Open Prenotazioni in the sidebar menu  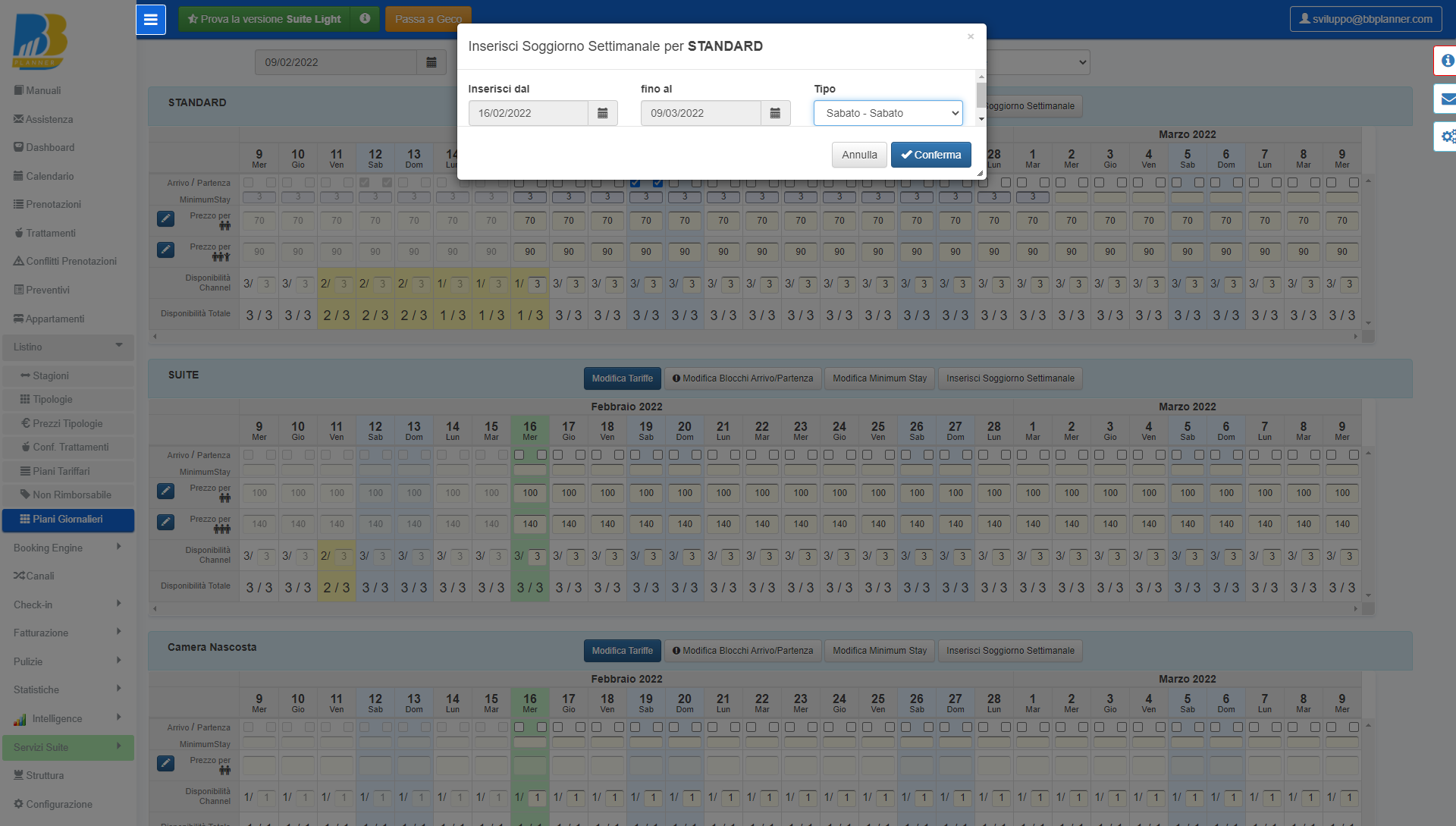click(x=53, y=204)
